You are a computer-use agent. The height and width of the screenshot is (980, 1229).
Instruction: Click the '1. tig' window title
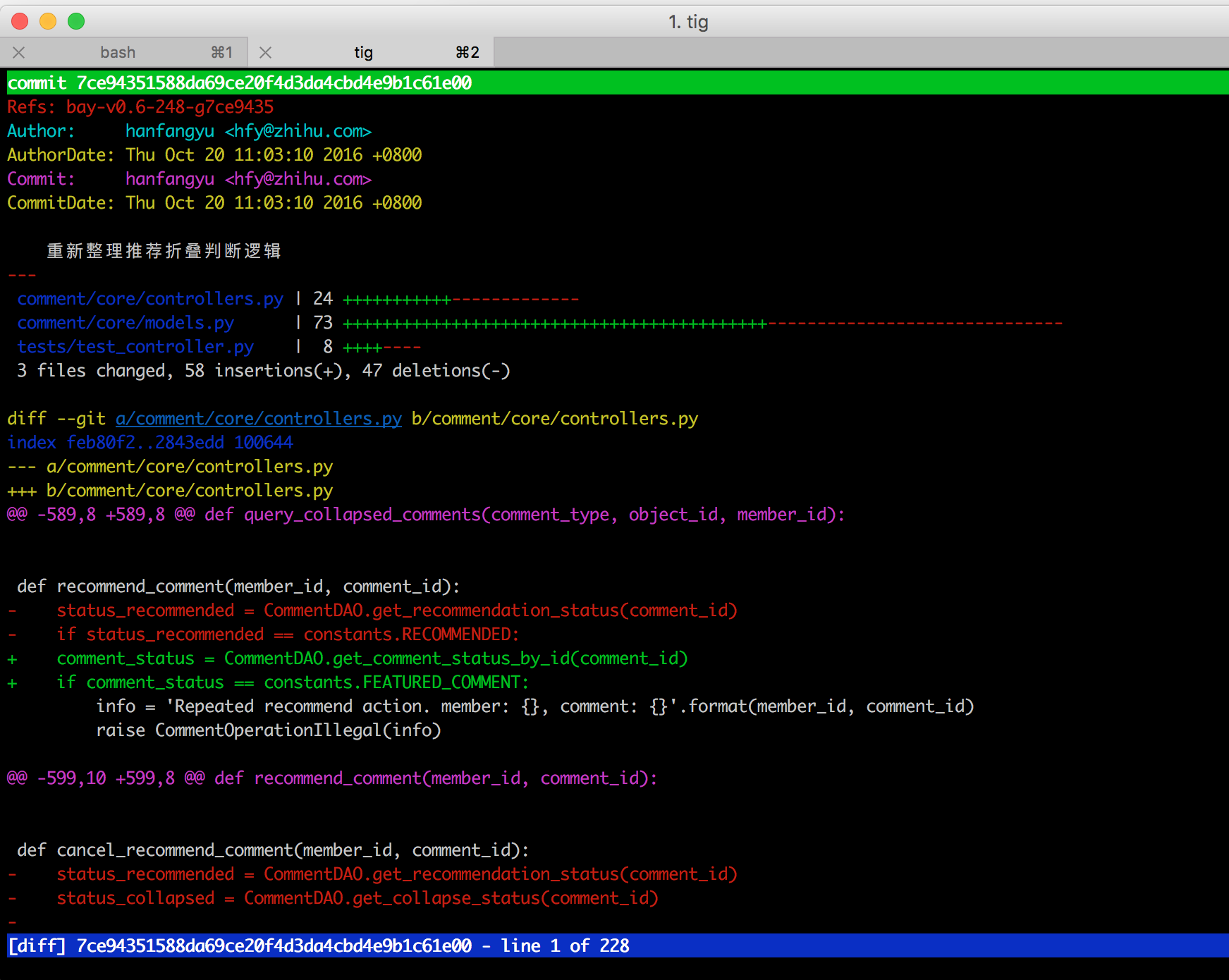coord(688,22)
